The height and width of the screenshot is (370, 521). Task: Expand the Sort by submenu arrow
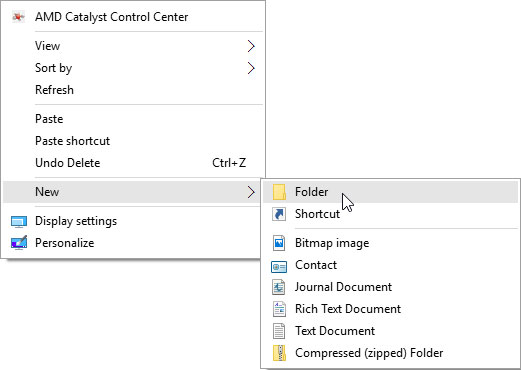coord(251,68)
